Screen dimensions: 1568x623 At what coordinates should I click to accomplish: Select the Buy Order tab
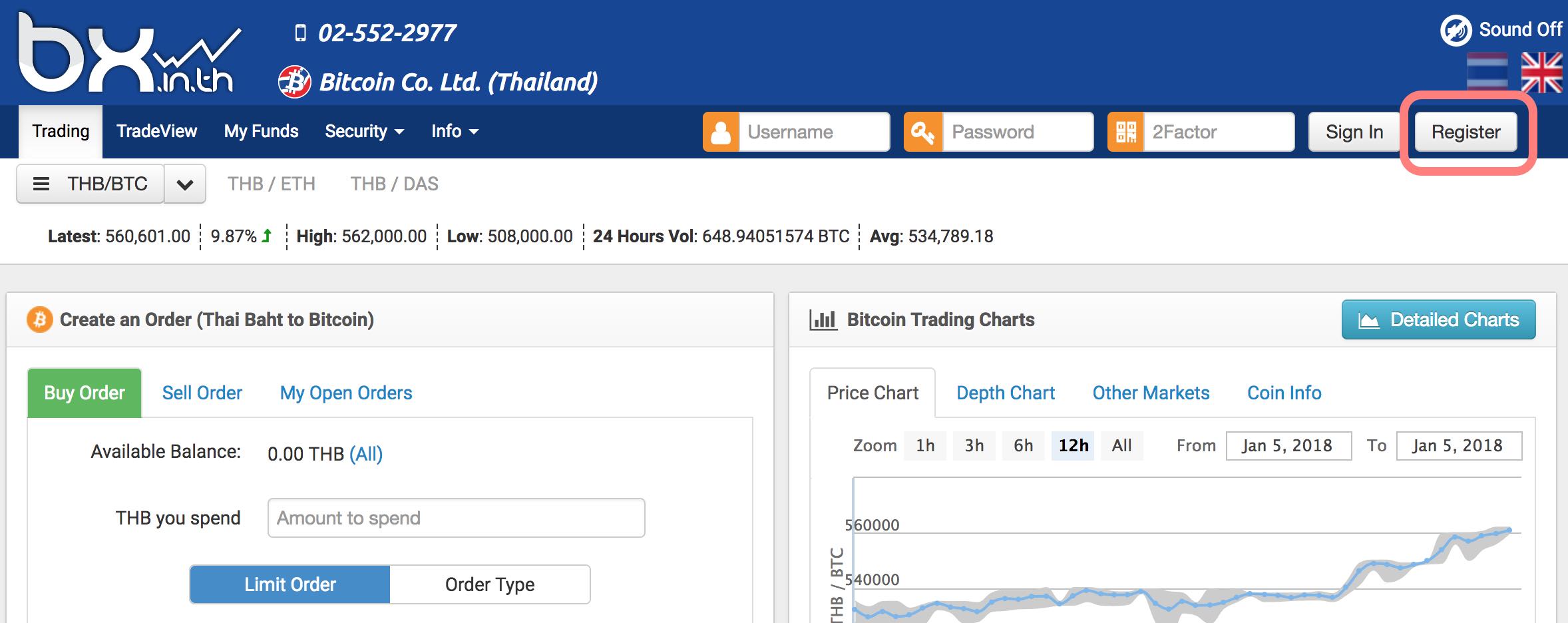click(85, 393)
